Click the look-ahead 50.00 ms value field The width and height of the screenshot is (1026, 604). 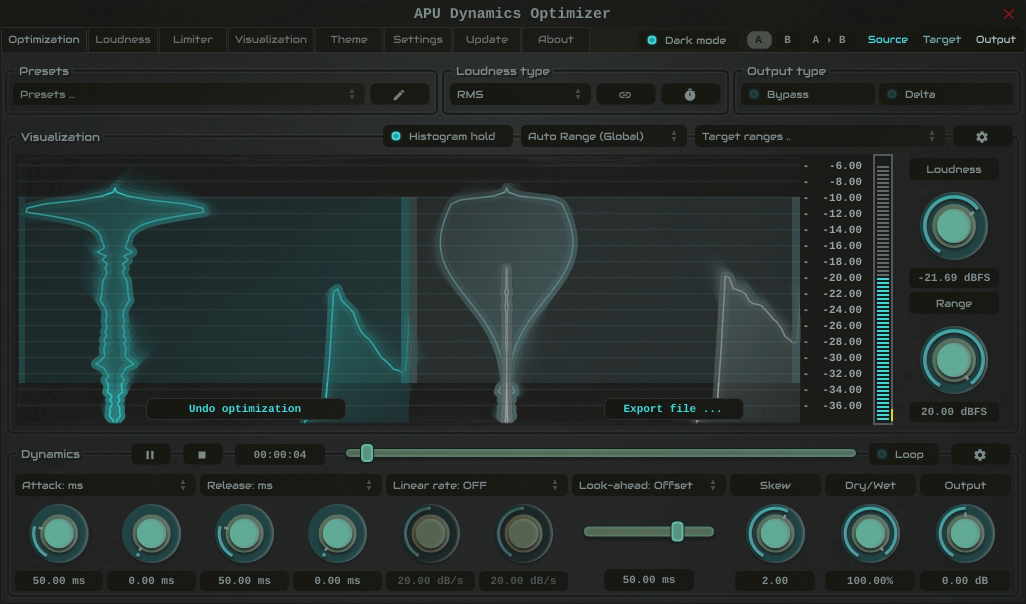648,580
